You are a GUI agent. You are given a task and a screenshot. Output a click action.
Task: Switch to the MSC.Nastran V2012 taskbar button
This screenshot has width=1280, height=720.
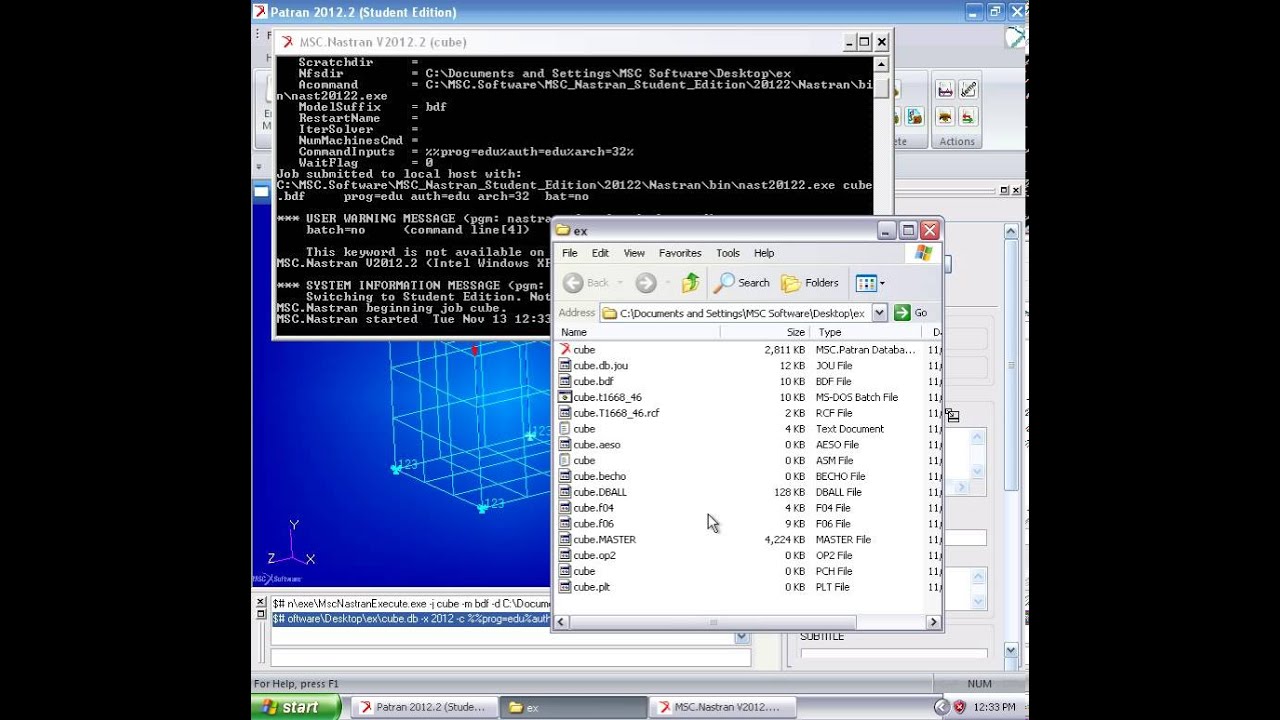click(x=721, y=707)
